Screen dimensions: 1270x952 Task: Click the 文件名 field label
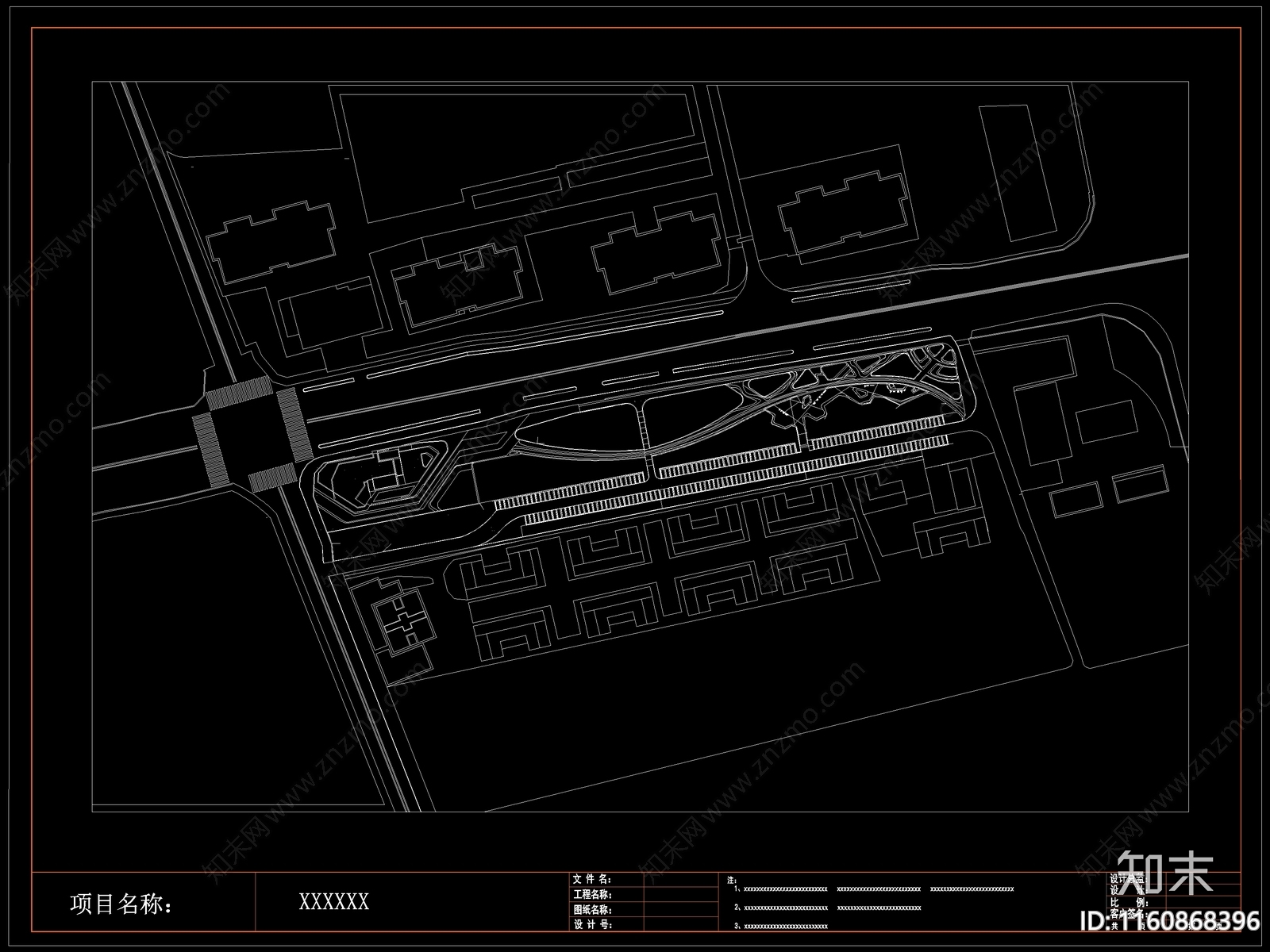coord(591,880)
